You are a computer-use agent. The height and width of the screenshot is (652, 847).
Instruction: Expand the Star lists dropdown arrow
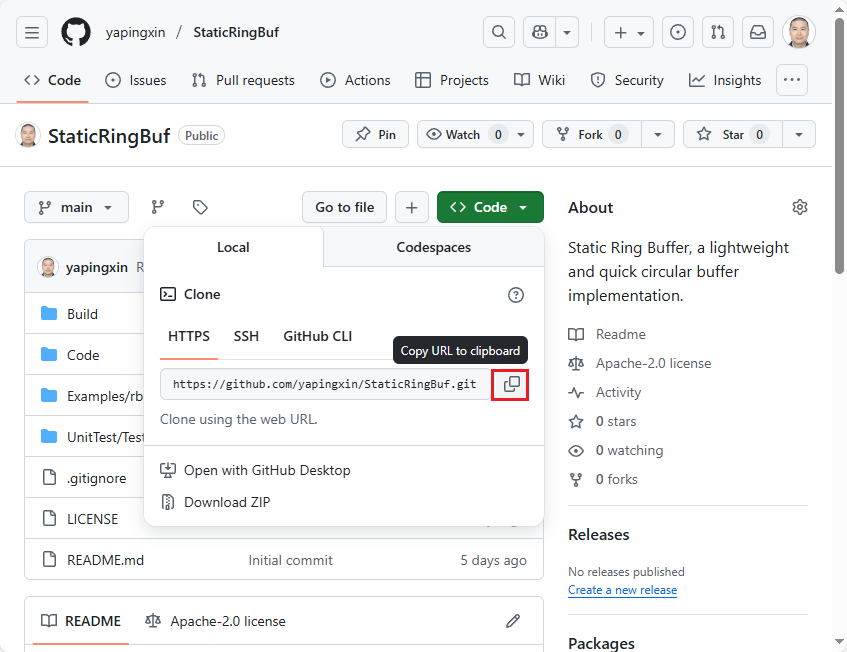tap(799, 135)
